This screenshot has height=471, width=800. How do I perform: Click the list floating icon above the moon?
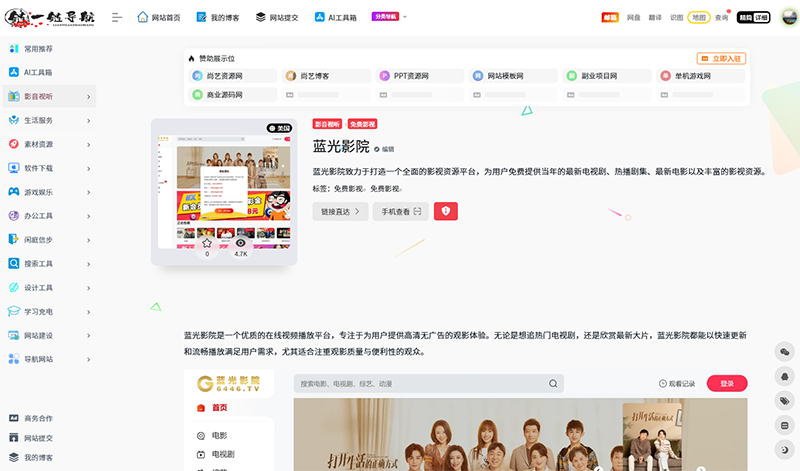(x=785, y=425)
